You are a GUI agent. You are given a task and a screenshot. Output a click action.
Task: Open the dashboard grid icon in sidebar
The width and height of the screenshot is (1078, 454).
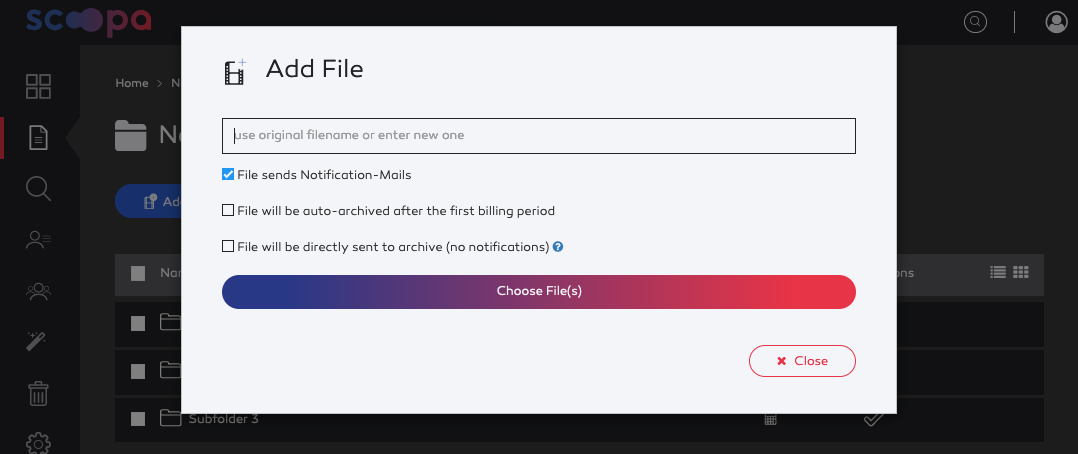(x=38, y=87)
